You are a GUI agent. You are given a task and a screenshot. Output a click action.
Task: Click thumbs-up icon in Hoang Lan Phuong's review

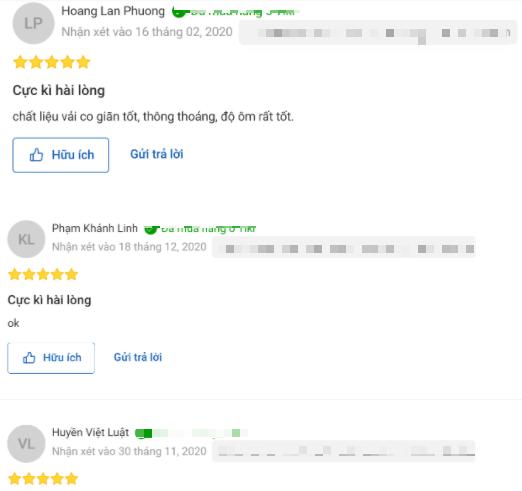[36, 155]
